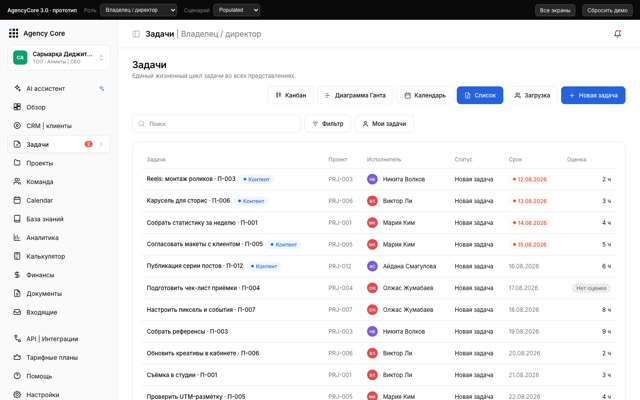
Task: Open the notifications bell icon
Action: tap(618, 34)
